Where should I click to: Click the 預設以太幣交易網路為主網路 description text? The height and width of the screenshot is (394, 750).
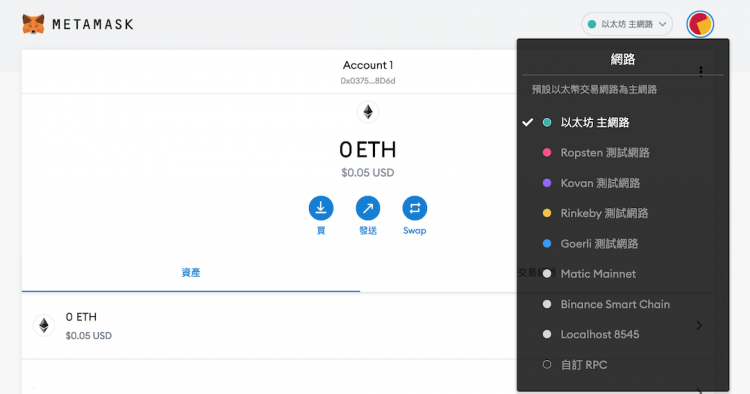pos(594,89)
